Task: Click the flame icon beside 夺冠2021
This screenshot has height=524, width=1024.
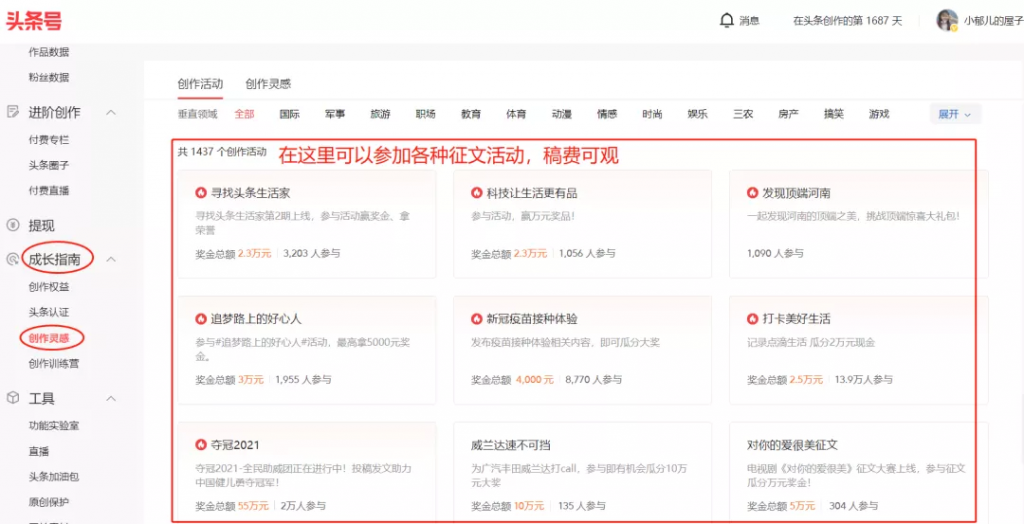Action: [200, 445]
